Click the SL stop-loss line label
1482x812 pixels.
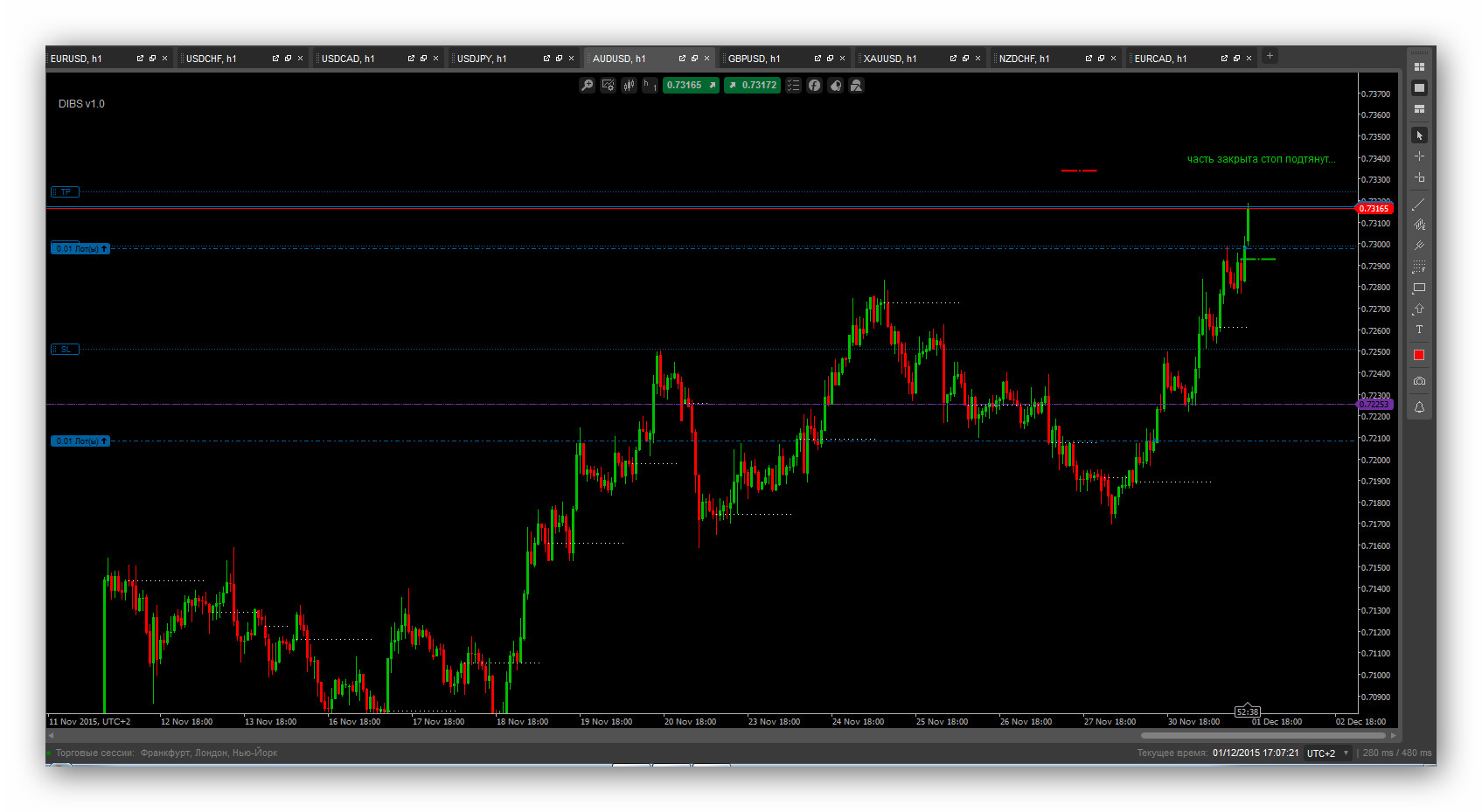tap(66, 349)
